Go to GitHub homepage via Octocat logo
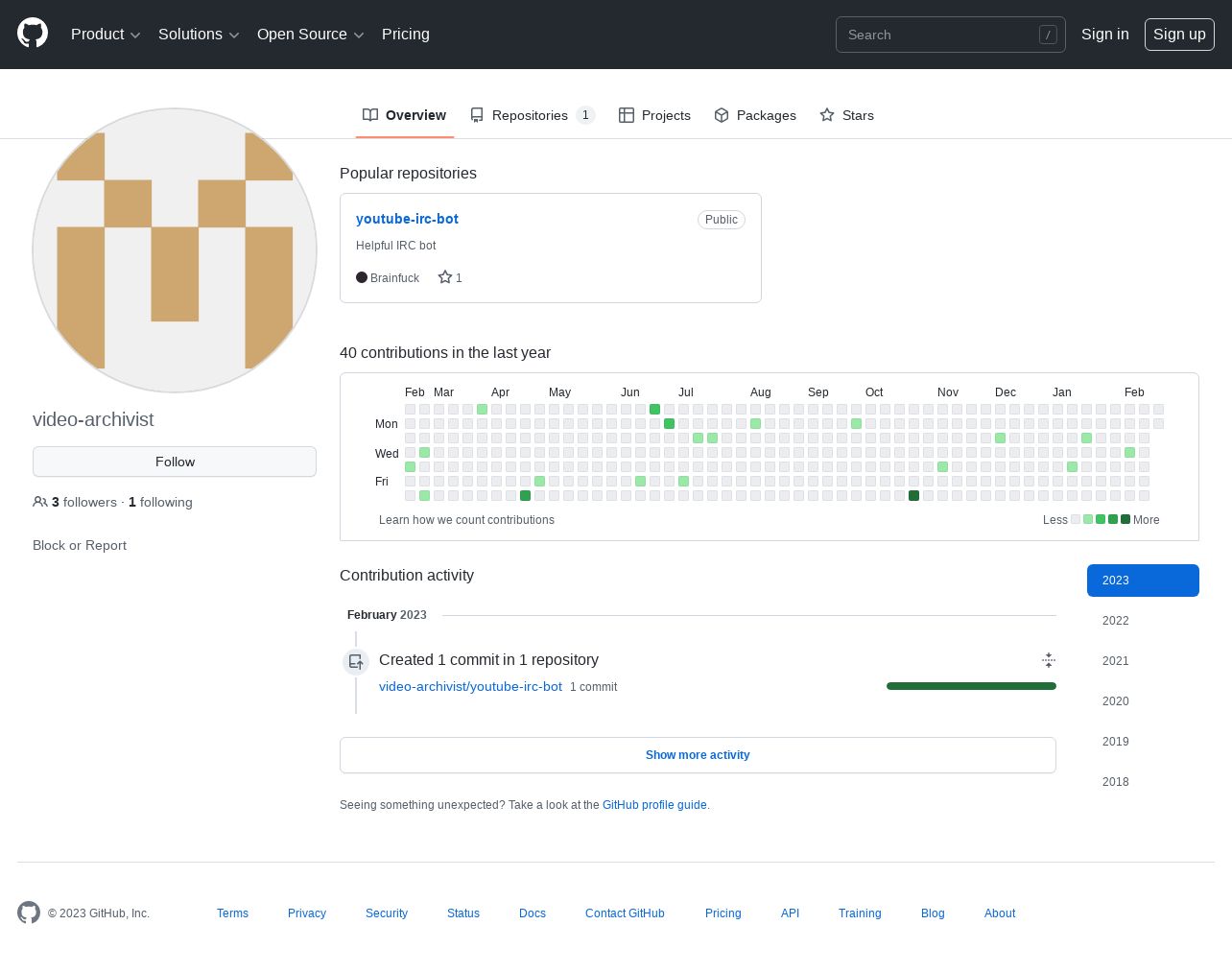This screenshot has width=1232, height=972. click(x=33, y=34)
